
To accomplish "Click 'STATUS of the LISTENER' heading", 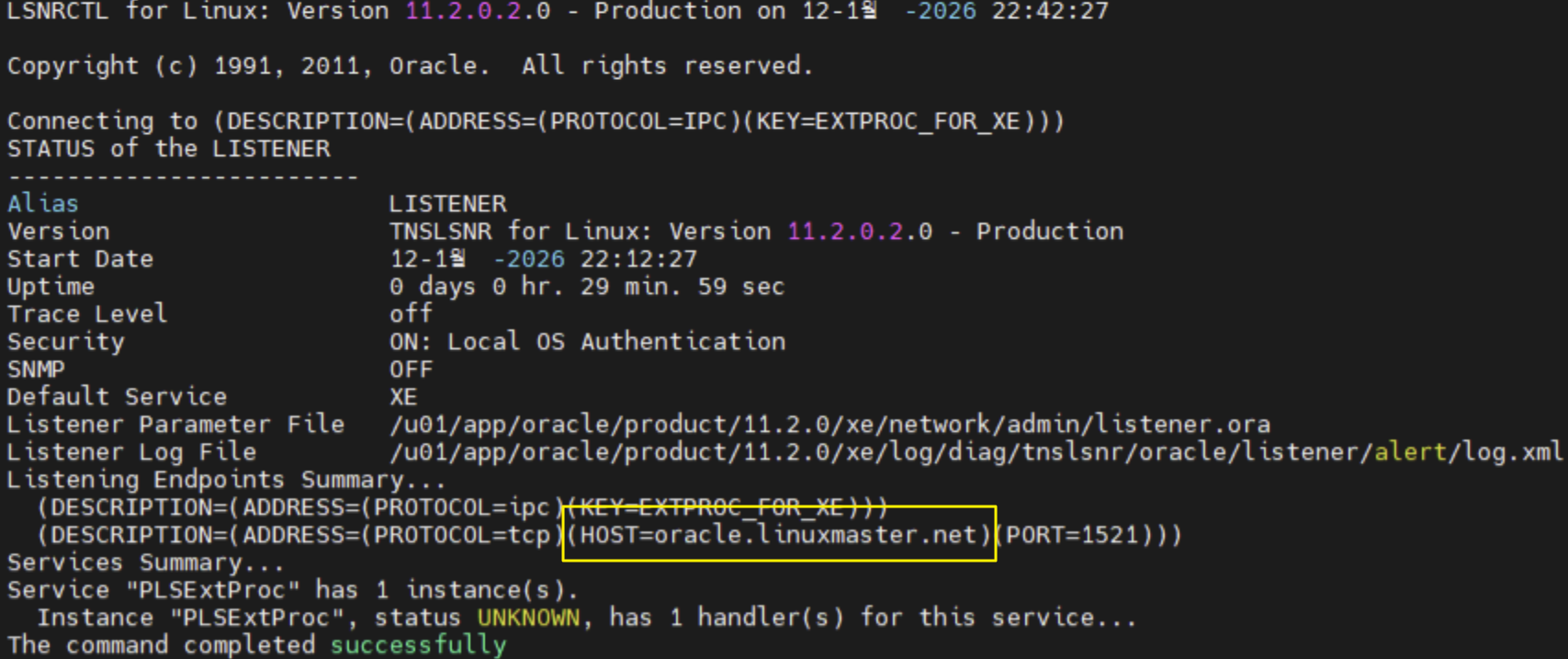I will point(168,149).
